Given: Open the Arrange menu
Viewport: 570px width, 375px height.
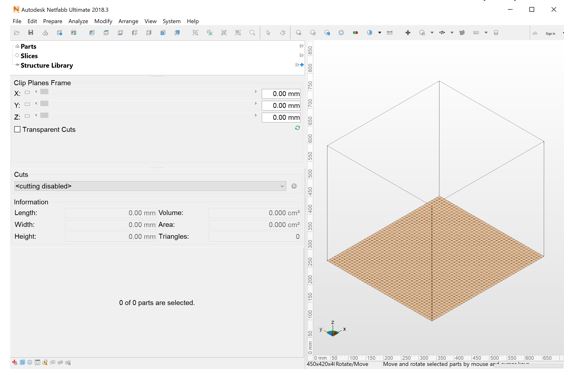Looking at the screenshot, I should click(x=128, y=21).
